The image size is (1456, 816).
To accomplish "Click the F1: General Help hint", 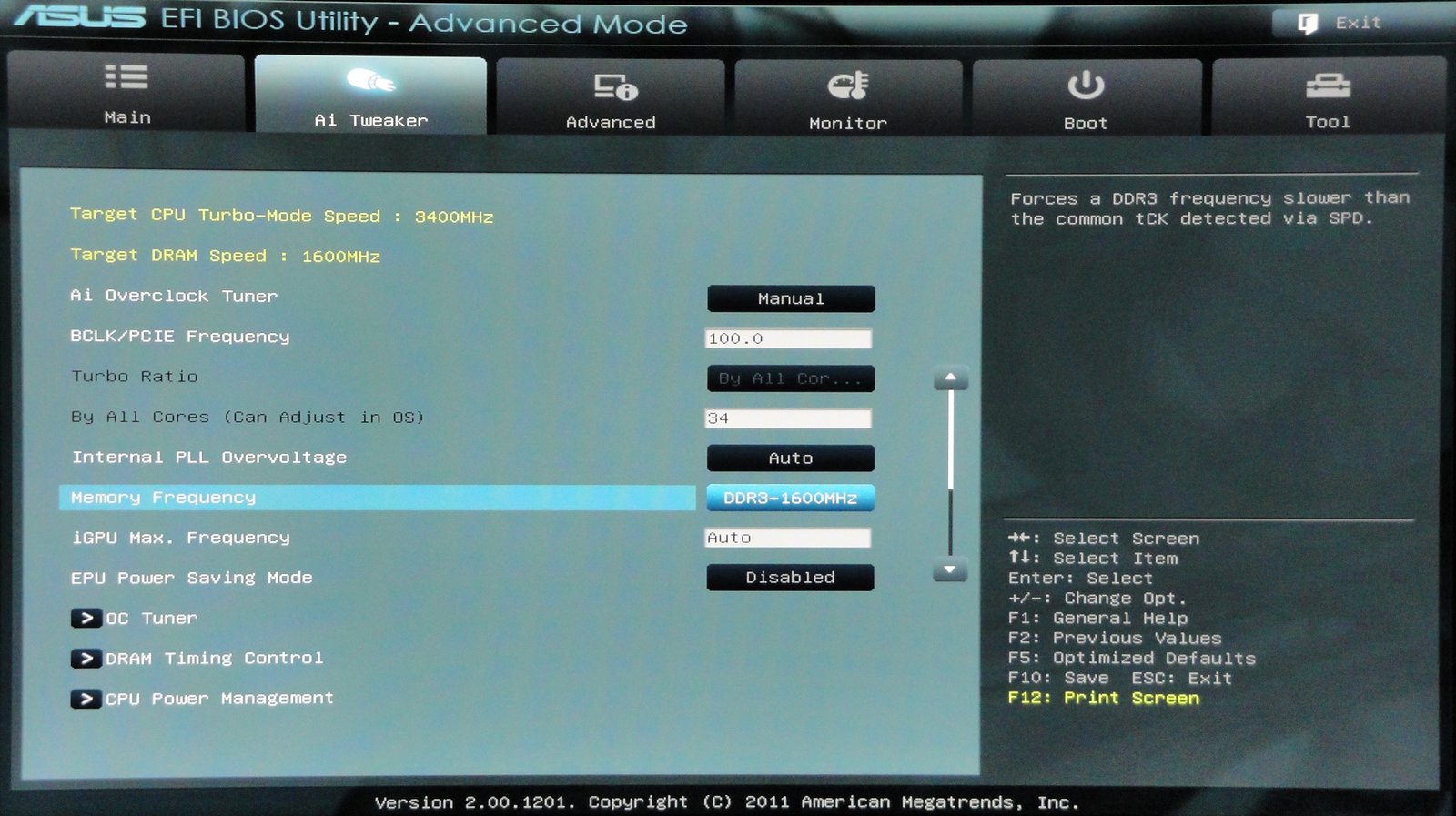I will (1098, 619).
